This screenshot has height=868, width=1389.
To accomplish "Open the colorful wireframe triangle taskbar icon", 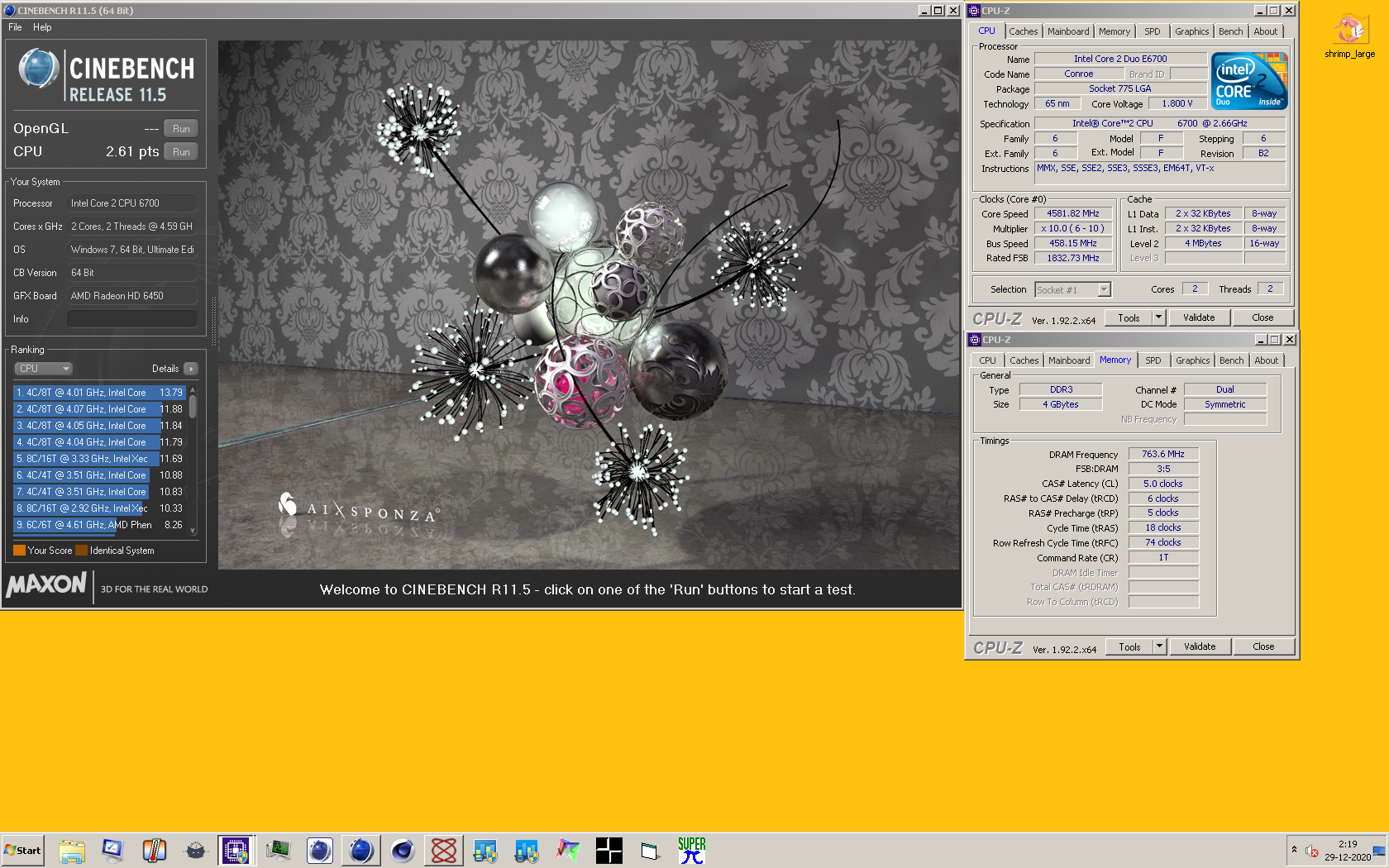I will click(567, 851).
